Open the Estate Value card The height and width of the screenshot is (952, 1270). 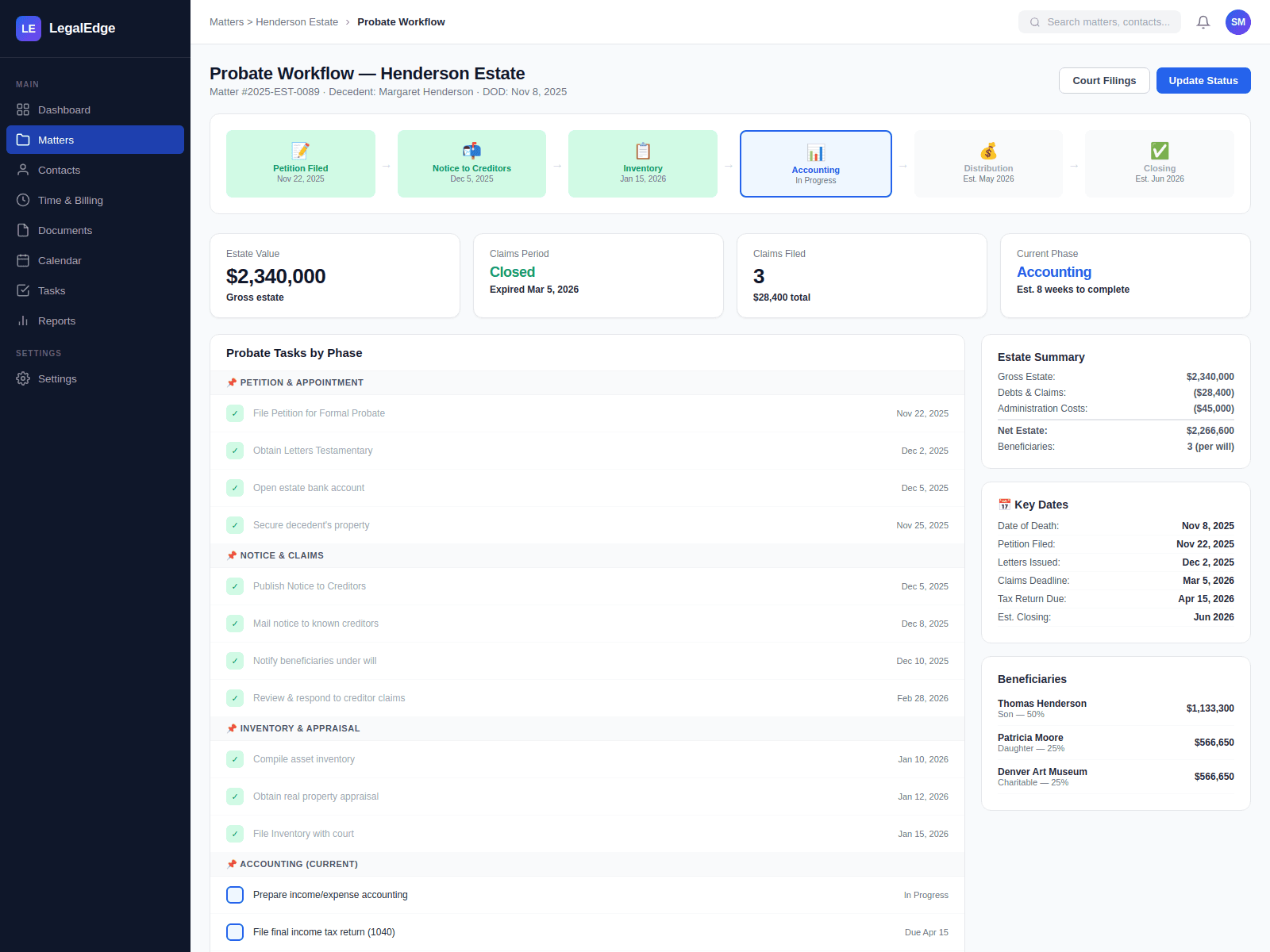[x=335, y=275]
